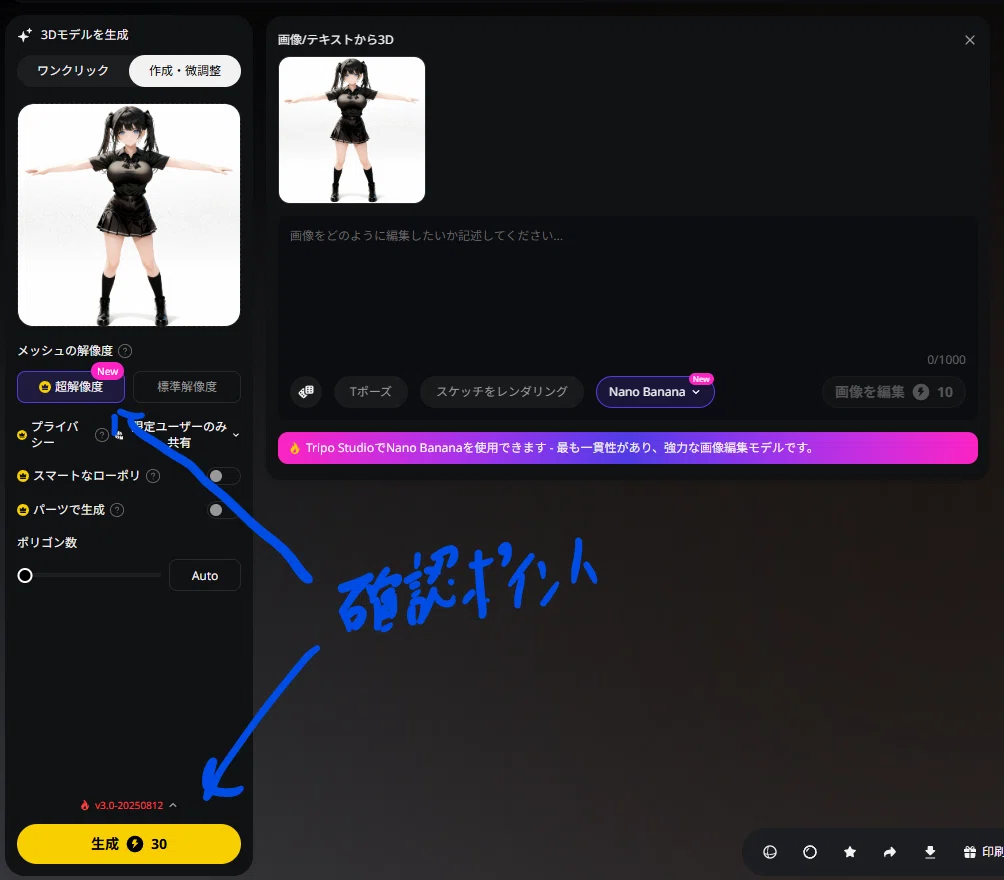This screenshot has width=1004, height=880.
Task: Click the dice random prompt icon
Action: point(306,391)
